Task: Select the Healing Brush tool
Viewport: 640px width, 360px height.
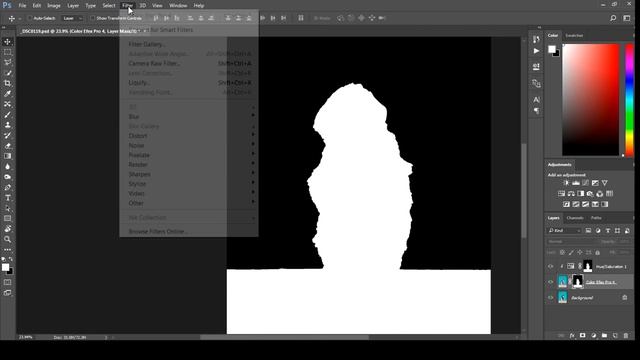Action: tap(7, 104)
